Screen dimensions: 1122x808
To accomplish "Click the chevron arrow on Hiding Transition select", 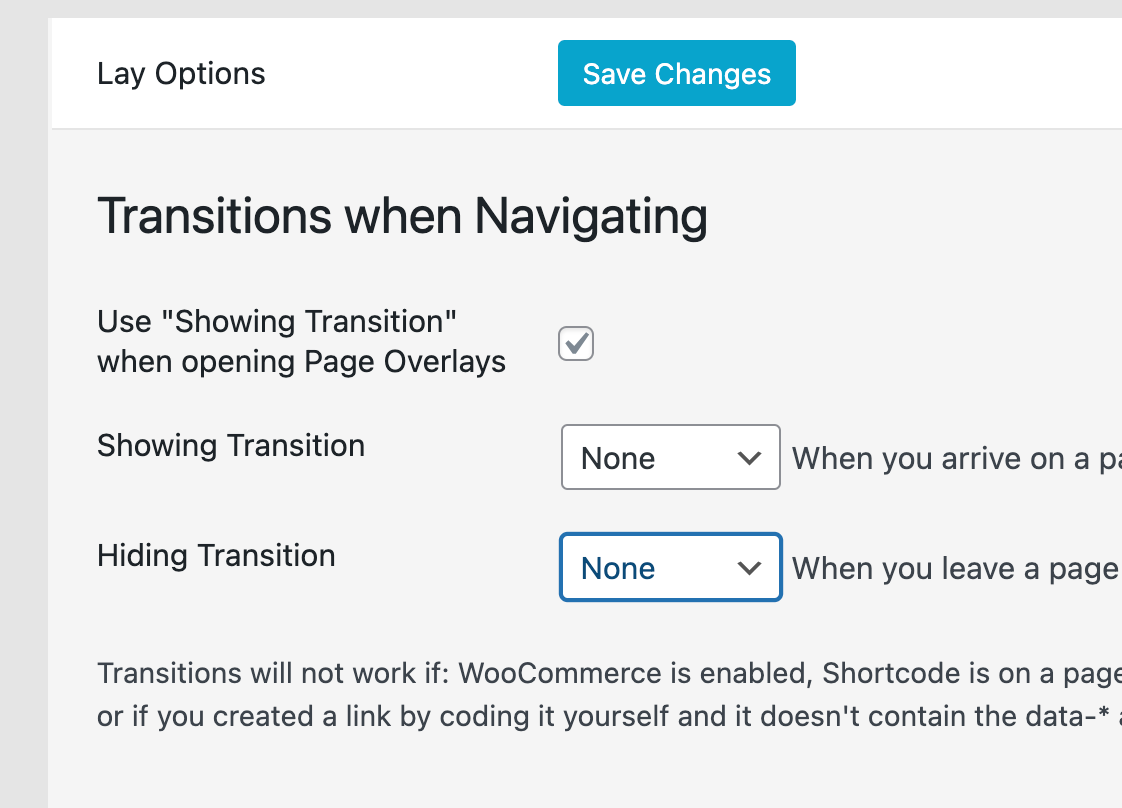I will 749,568.
